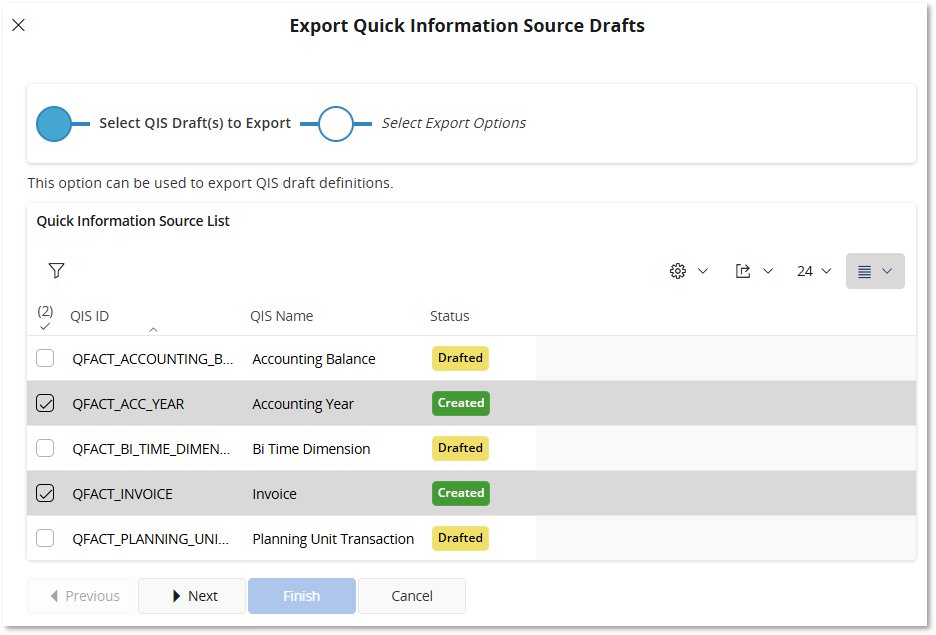
Task: Go to Select Export Options step label
Action: tap(454, 123)
